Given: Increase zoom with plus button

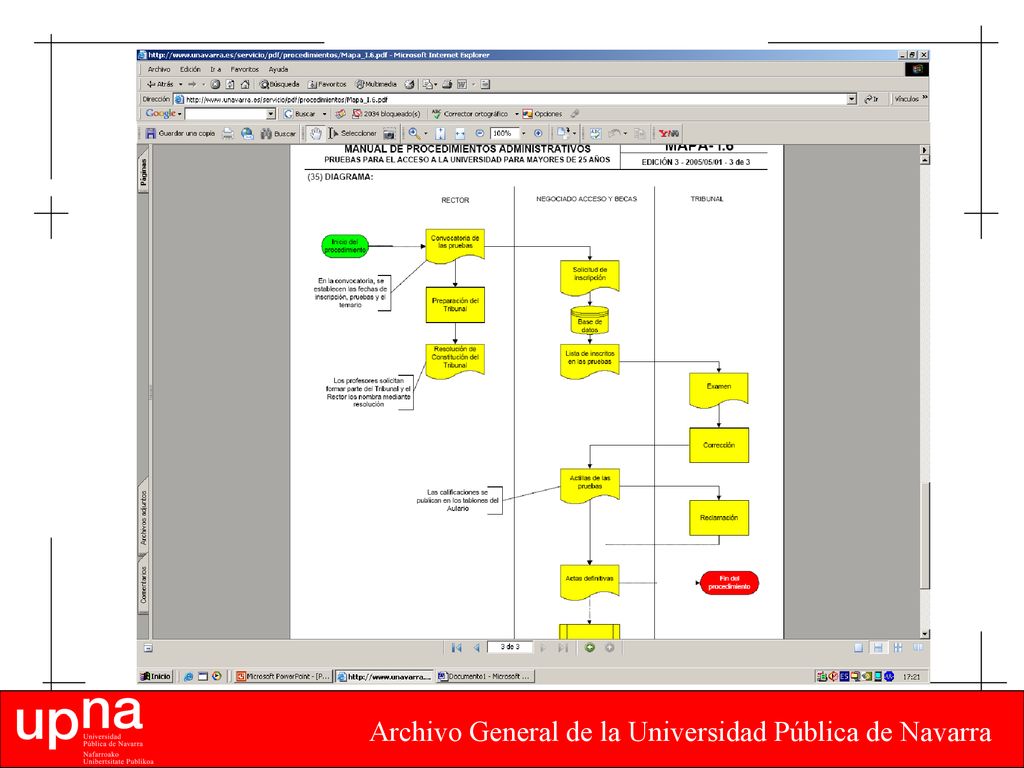Looking at the screenshot, I should (538, 133).
